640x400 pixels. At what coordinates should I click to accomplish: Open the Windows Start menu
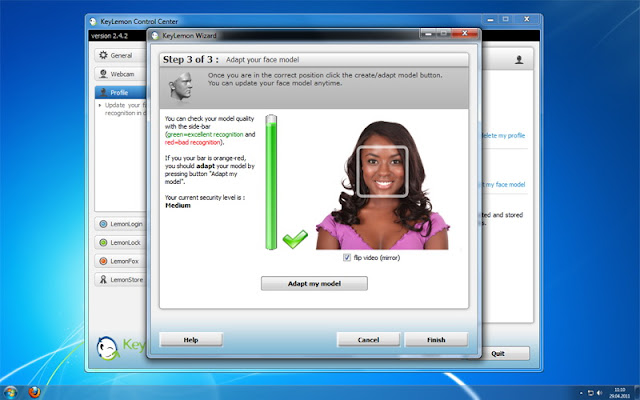(11, 393)
